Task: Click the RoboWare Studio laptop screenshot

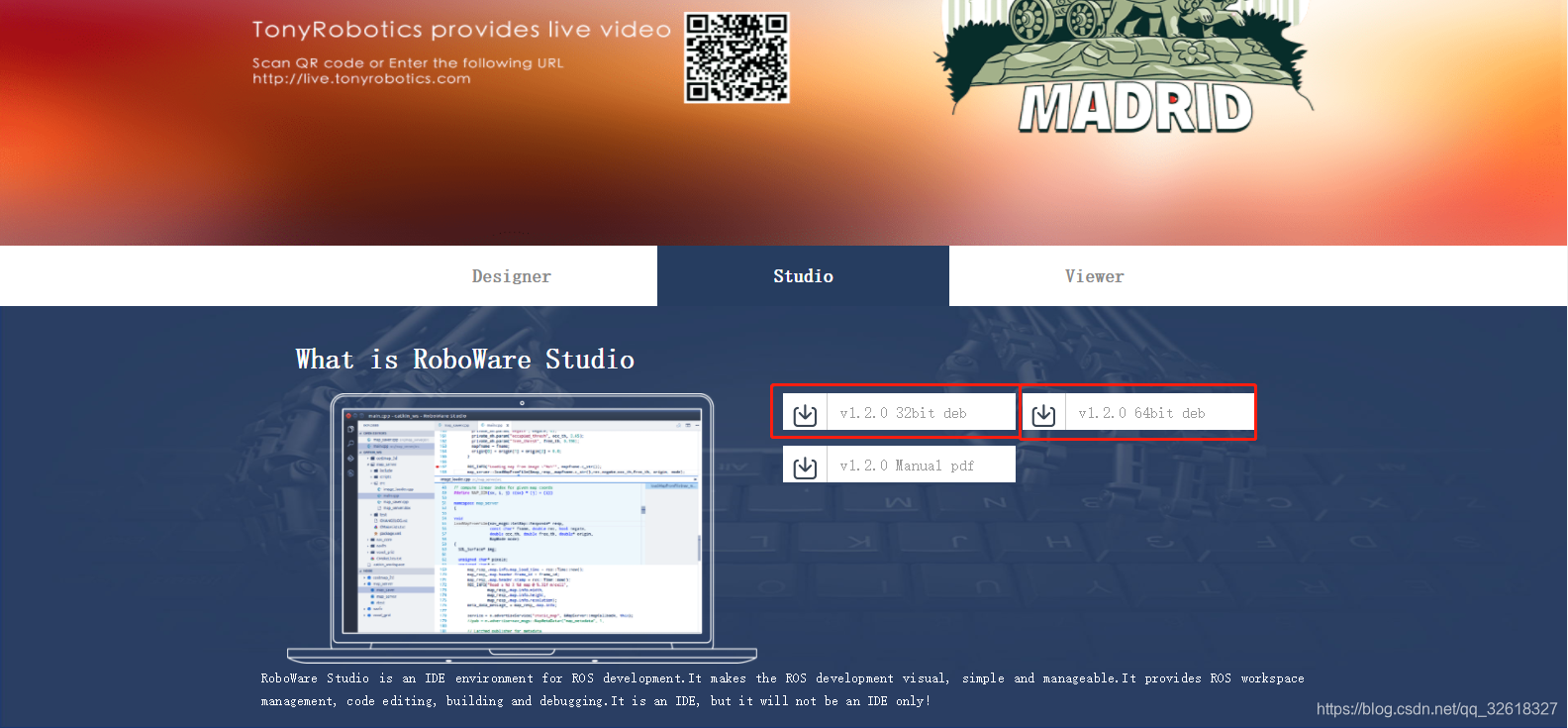Action: [522, 528]
